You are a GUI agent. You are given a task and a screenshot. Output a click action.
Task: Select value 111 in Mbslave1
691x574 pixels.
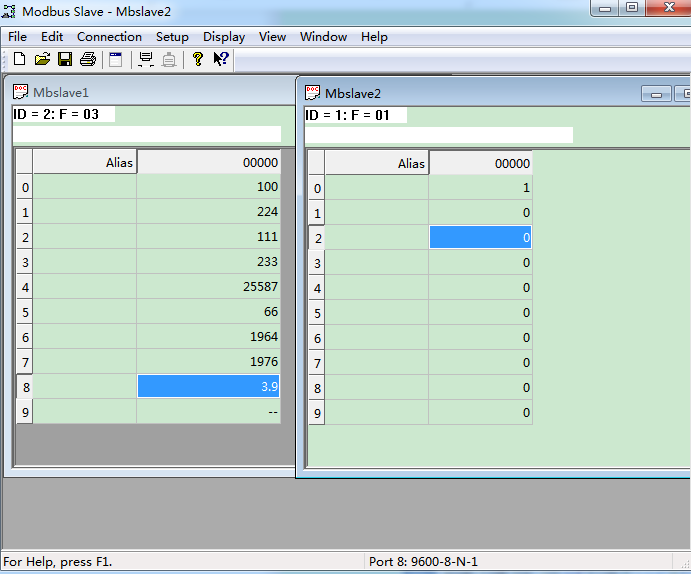208,237
